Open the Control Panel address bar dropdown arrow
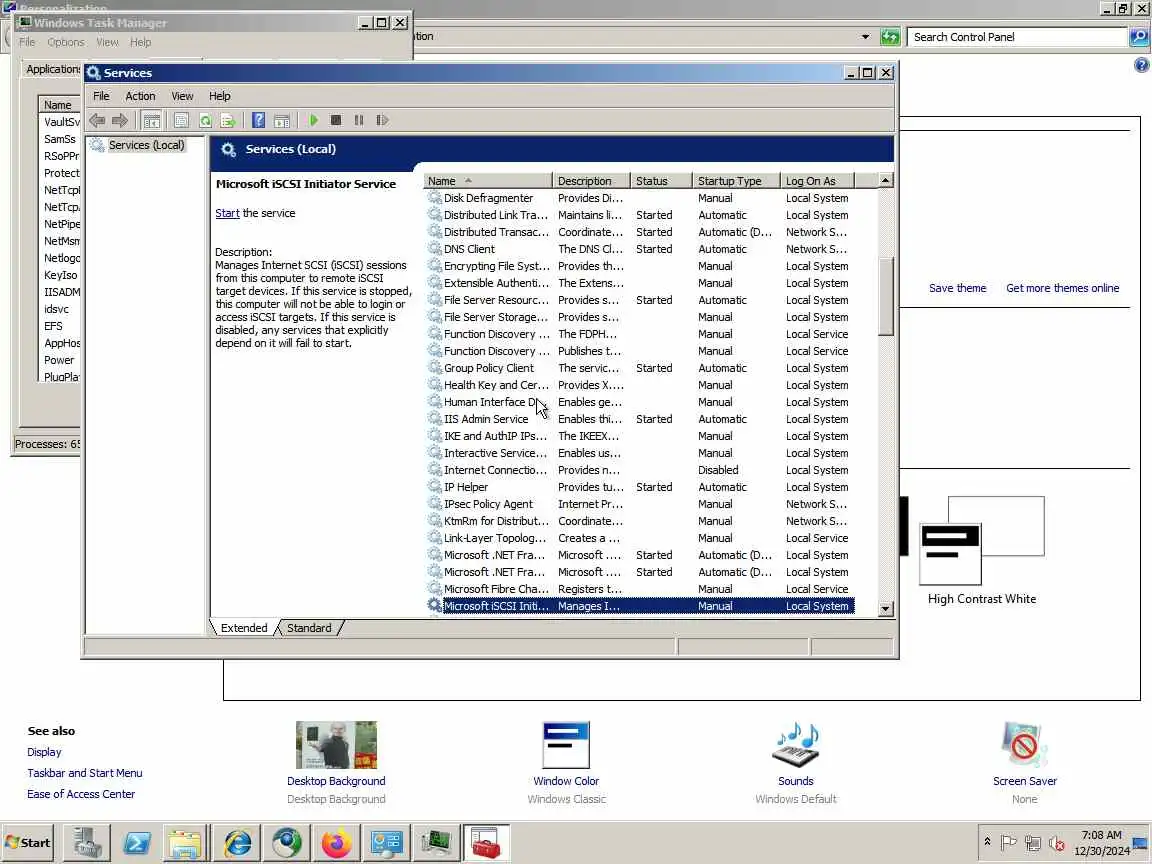This screenshot has width=1152, height=864. (865, 37)
